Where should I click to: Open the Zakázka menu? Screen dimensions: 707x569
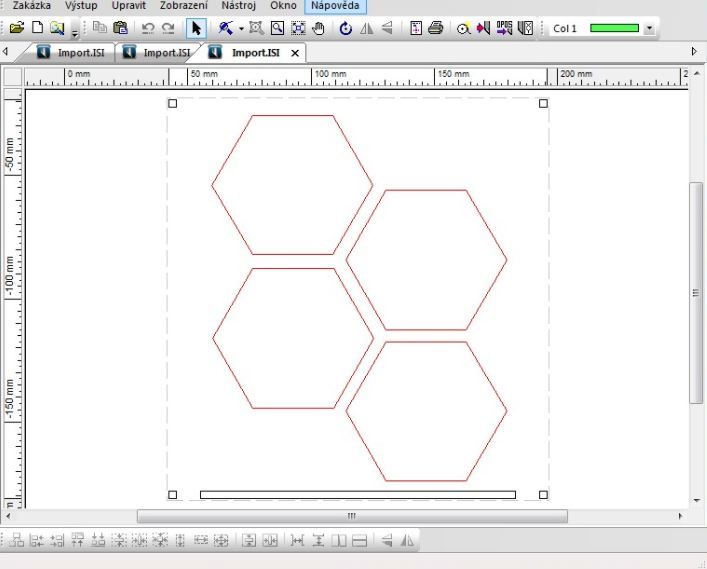pyautogui.click(x=31, y=6)
